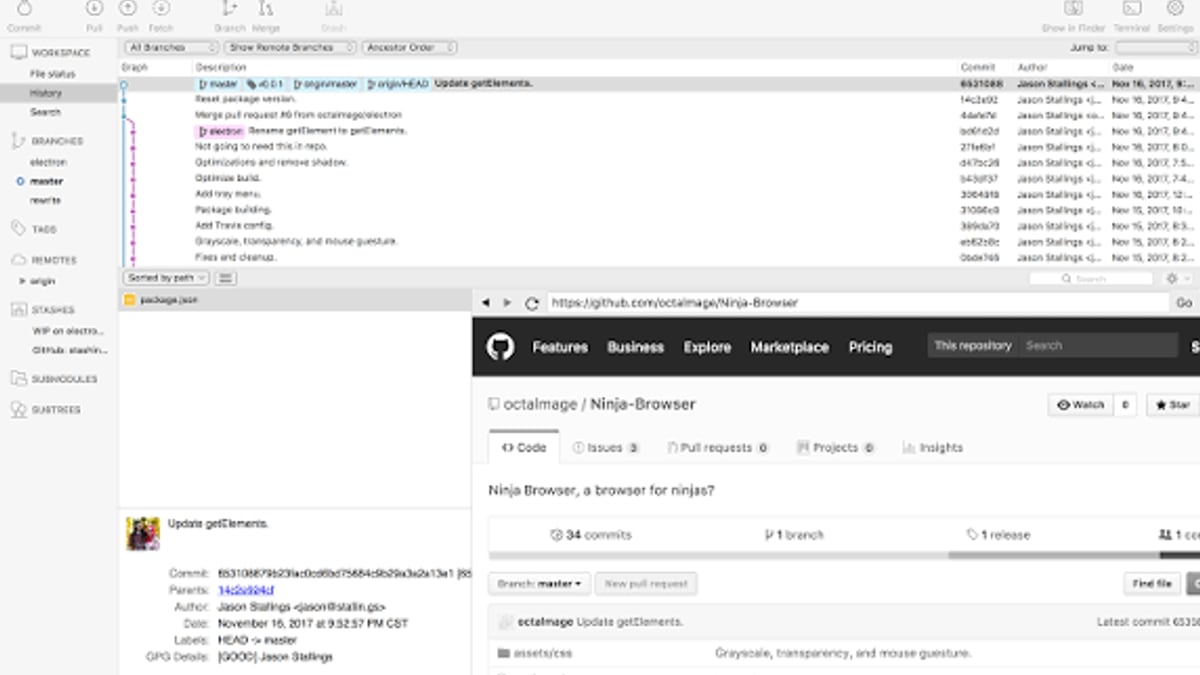
Task: Open the 1 branch link
Action: 795,535
